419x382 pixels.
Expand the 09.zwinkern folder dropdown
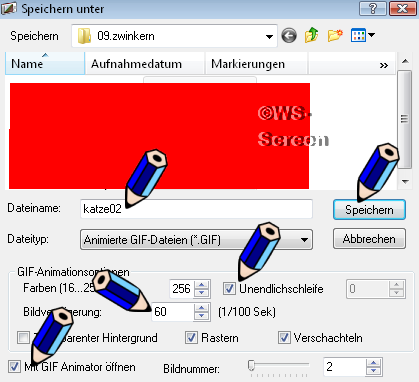coord(269,36)
